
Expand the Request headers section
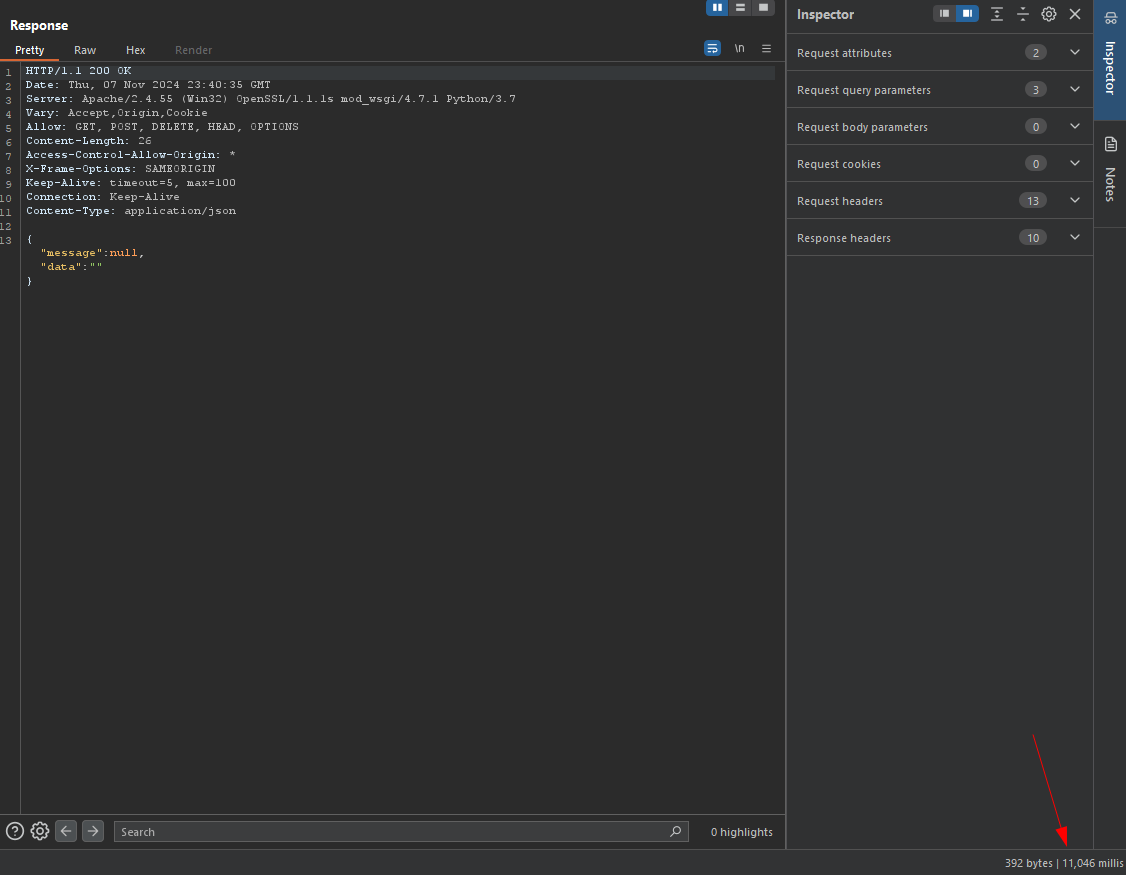(1075, 201)
